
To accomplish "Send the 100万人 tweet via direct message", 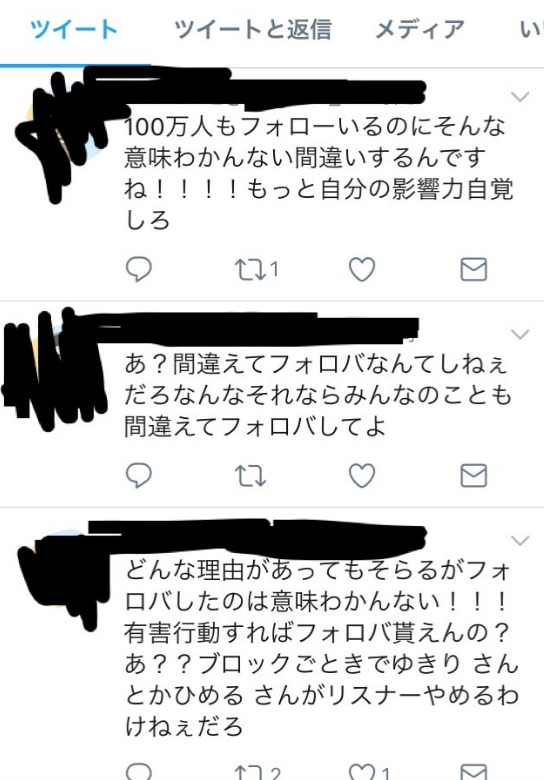I will point(473,269).
